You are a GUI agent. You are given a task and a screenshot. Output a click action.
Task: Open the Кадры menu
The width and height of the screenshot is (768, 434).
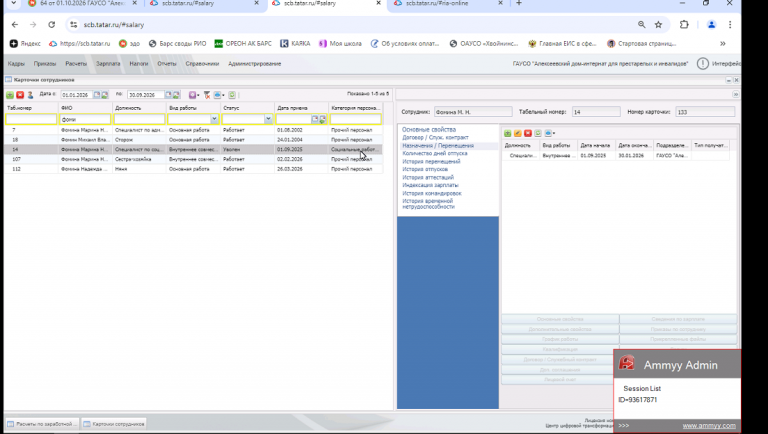(16, 64)
